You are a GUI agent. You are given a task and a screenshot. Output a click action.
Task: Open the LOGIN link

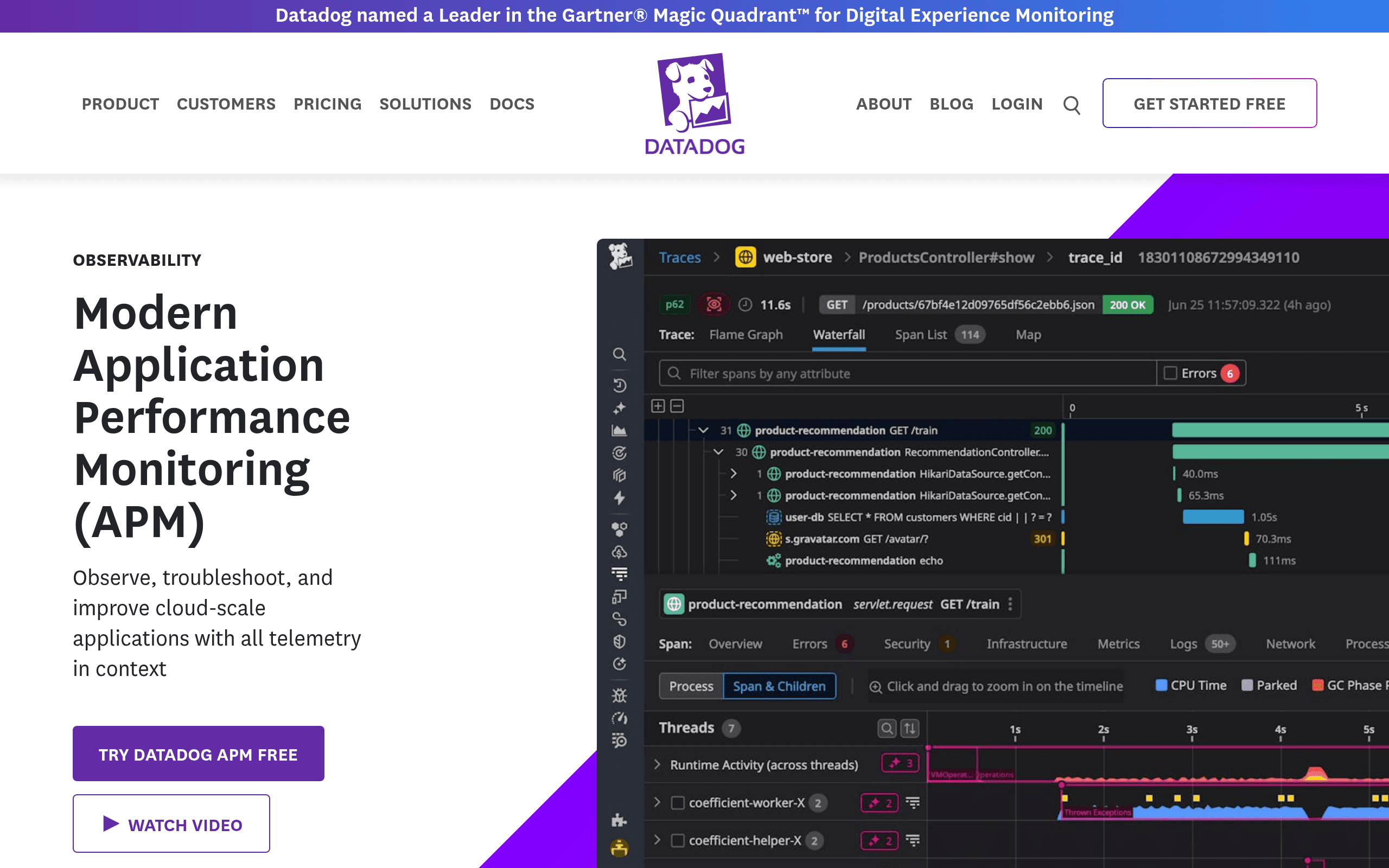pyautogui.click(x=1016, y=104)
